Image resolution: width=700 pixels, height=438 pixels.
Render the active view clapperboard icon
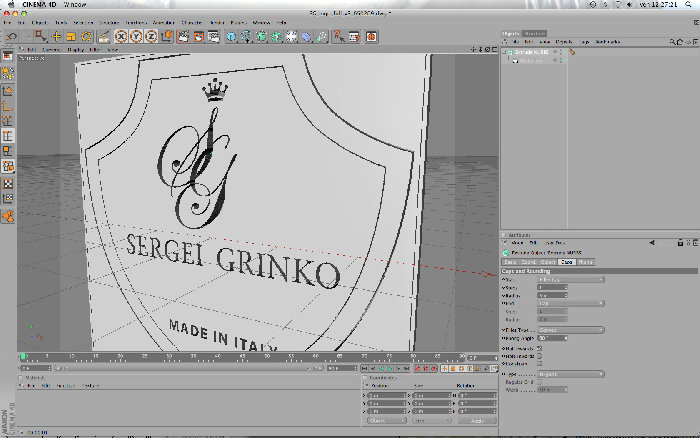pyautogui.click(x=183, y=37)
